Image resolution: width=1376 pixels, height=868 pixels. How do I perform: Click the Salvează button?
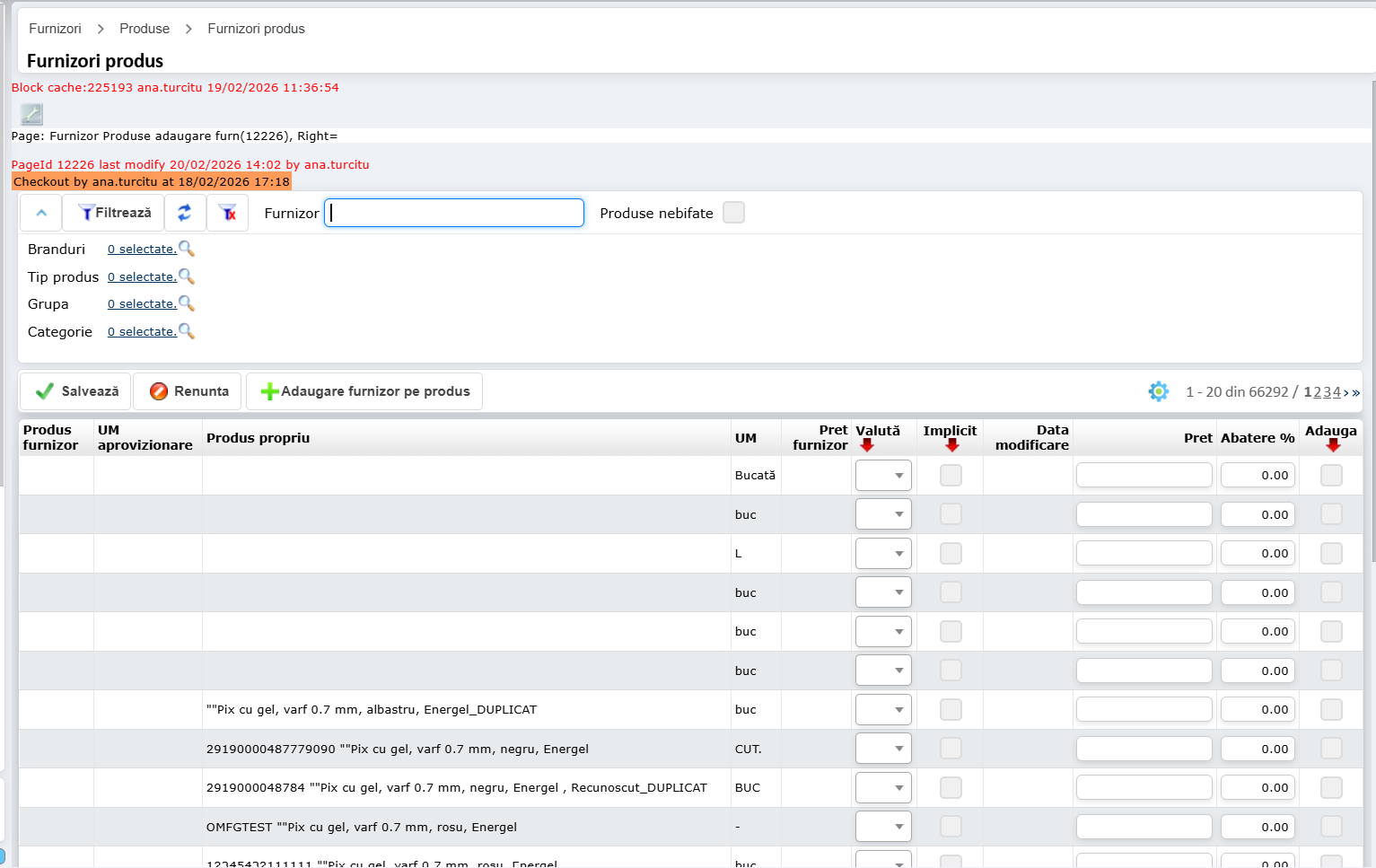tap(76, 391)
